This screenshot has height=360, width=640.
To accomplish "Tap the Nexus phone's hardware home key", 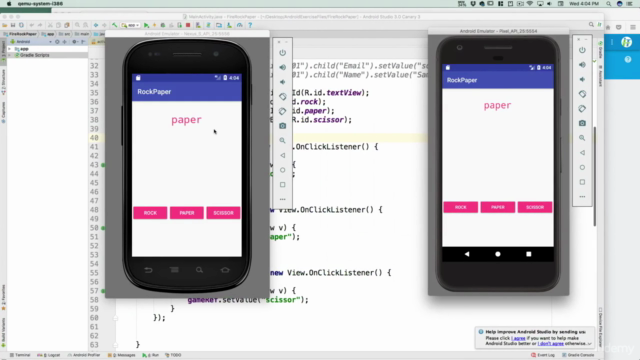I will (x=225, y=270).
